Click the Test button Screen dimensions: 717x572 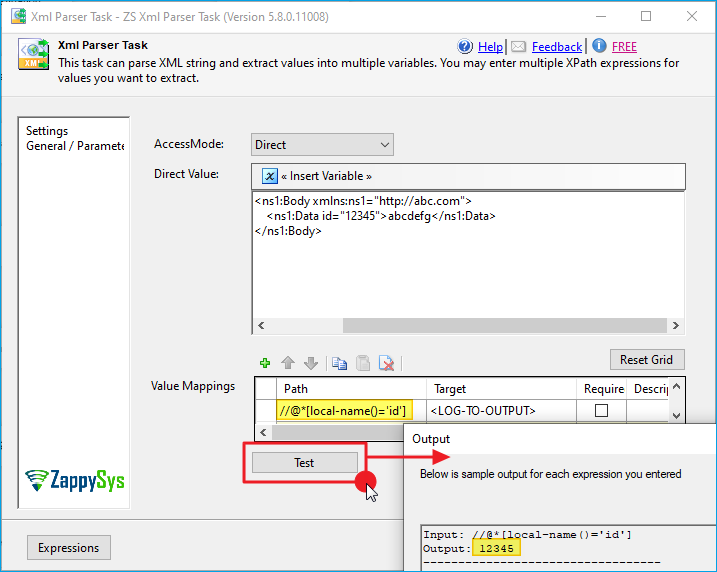304,462
